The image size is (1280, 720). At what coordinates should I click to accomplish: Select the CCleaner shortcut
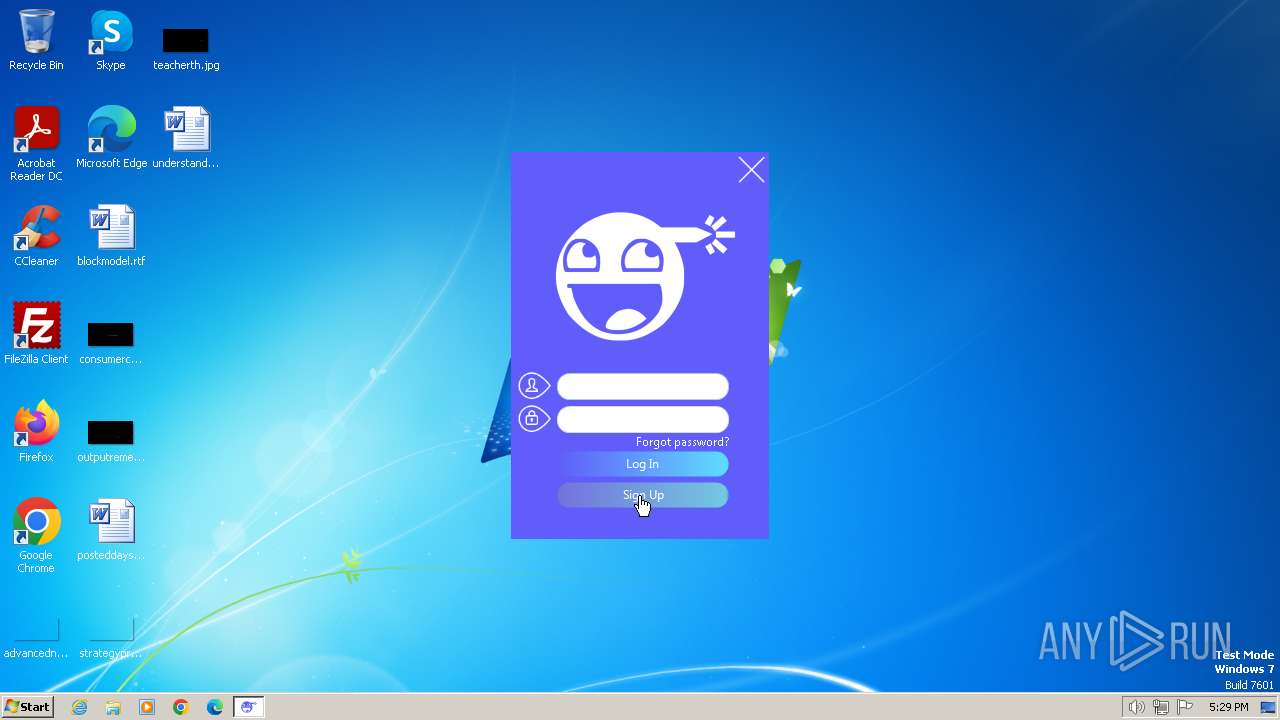(36, 236)
